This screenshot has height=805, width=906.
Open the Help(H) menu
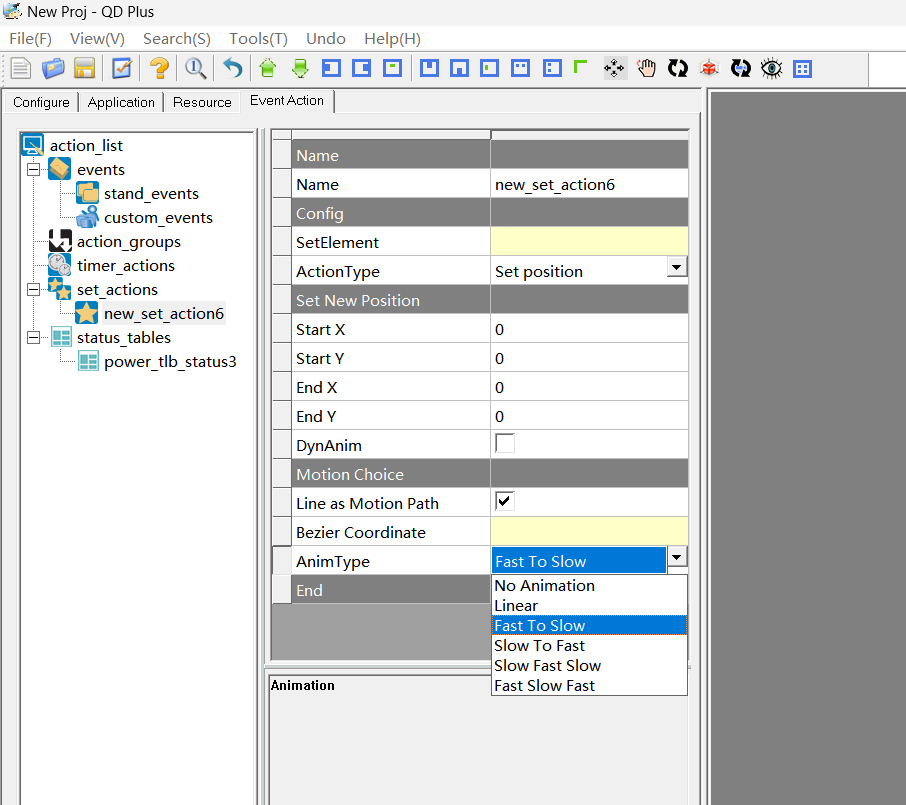tap(392, 39)
